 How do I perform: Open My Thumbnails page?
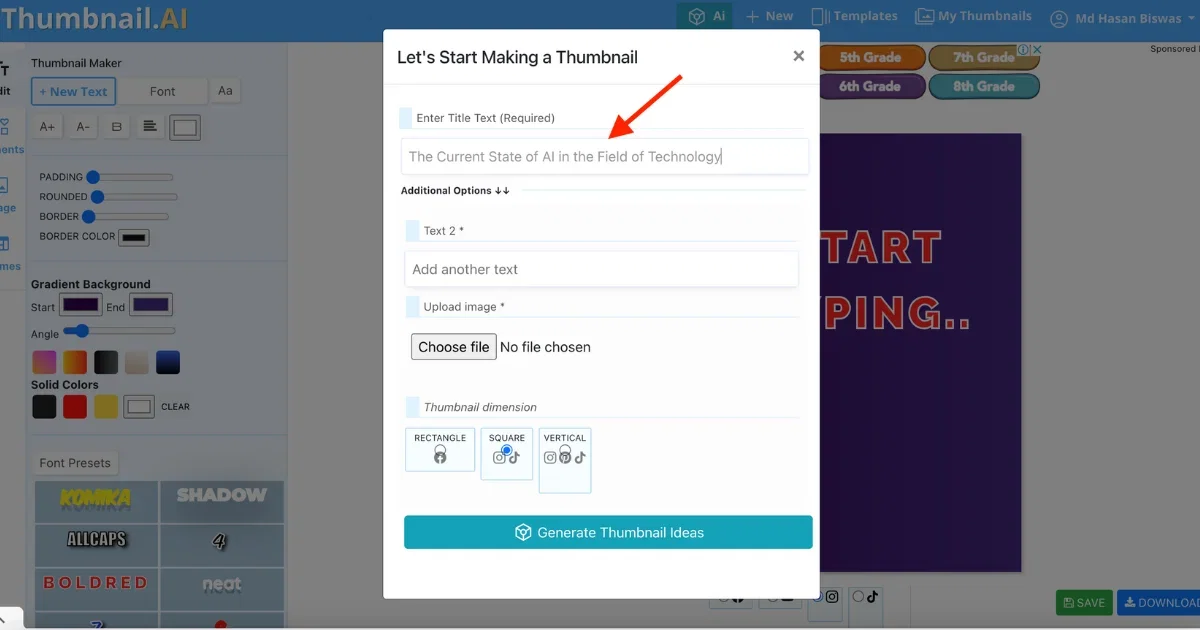tap(973, 16)
